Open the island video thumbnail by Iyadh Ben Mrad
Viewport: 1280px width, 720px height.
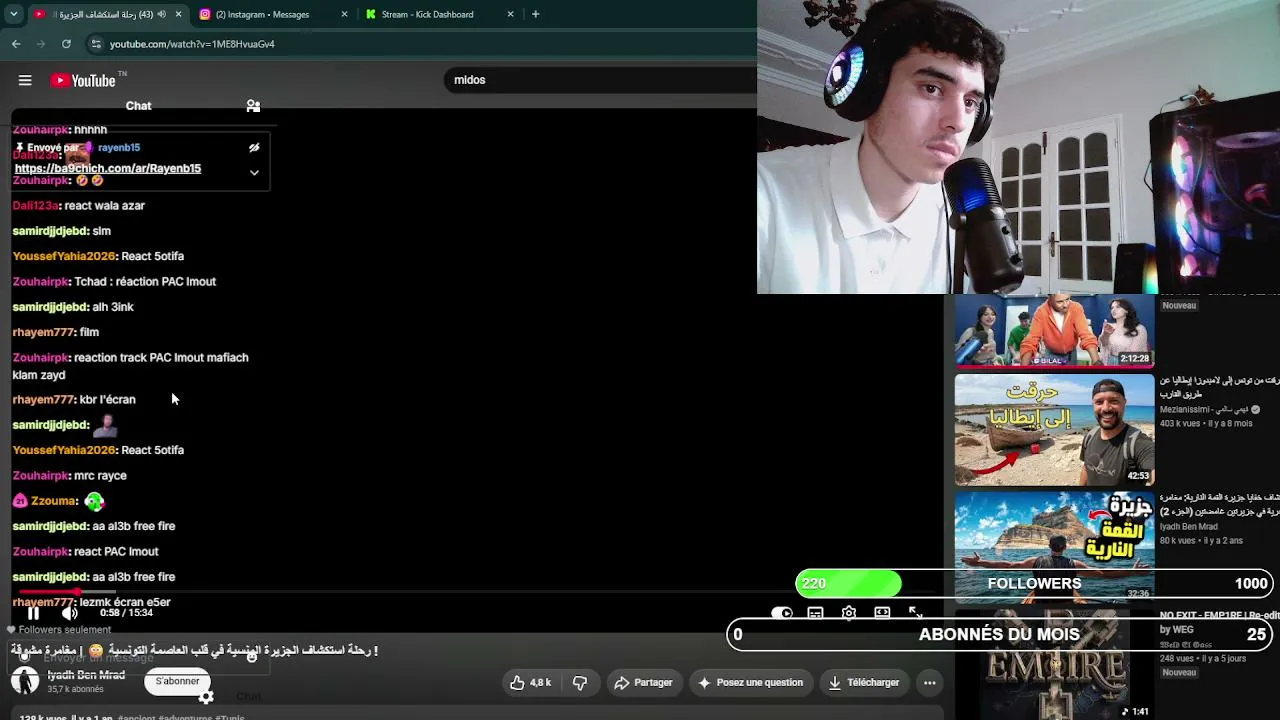[x=1054, y=546]
